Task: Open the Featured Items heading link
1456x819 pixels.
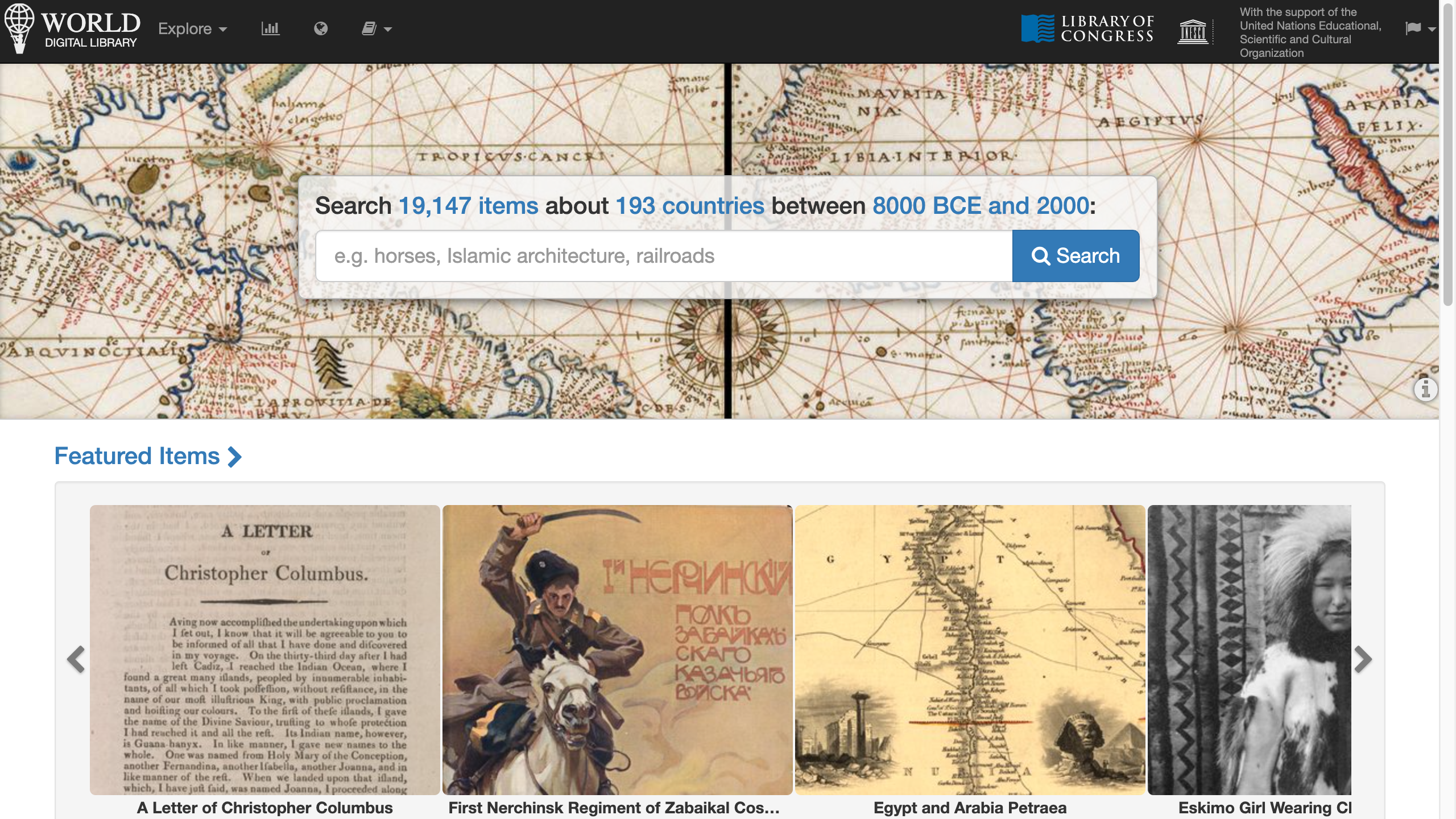Action: [x=148, y=456]
